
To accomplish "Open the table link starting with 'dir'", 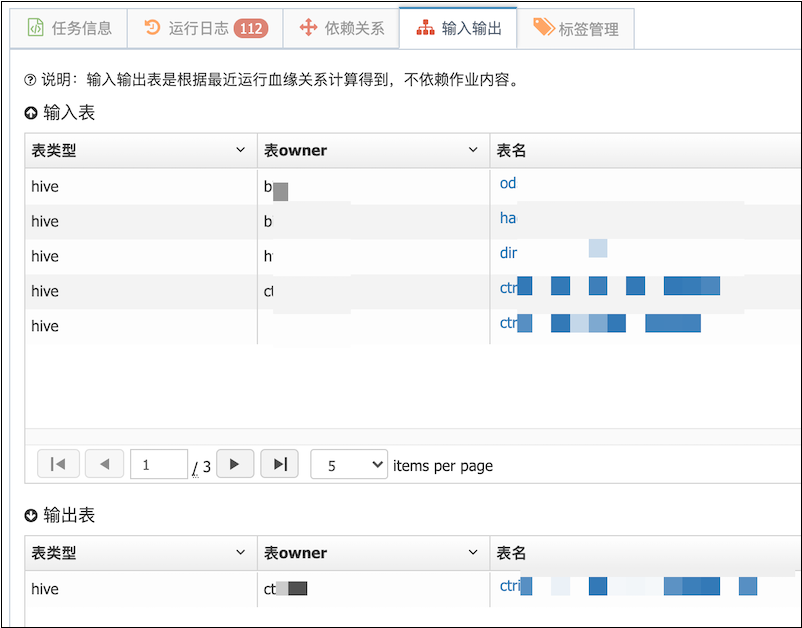I will (x=508, y=253).
